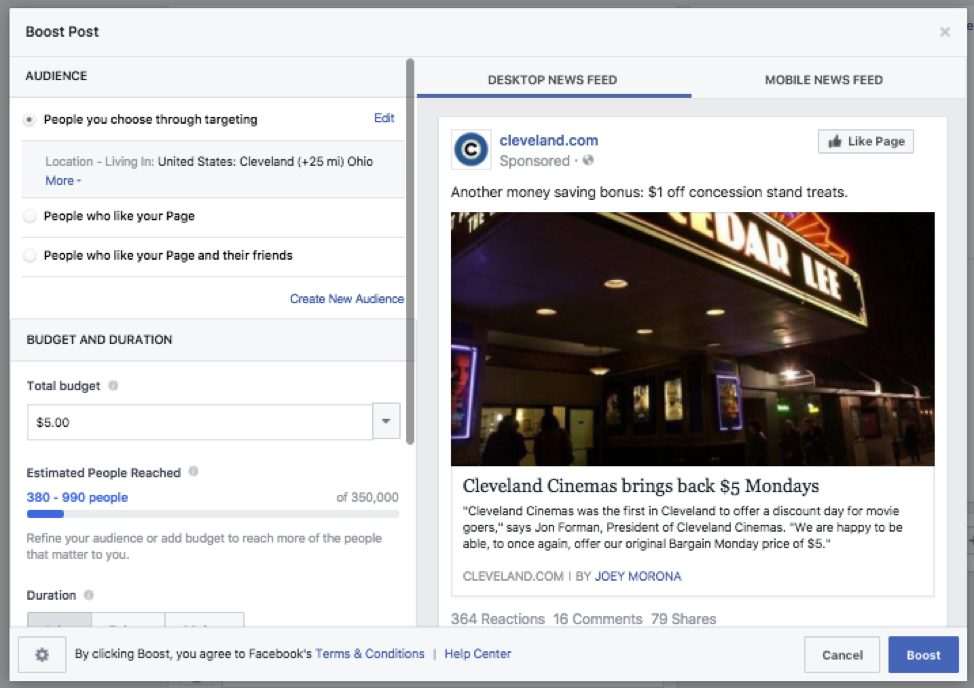Click the left panel vertical scrollbar
The height and width of the screenshot is (688, 974).
[x=410, y=251]
